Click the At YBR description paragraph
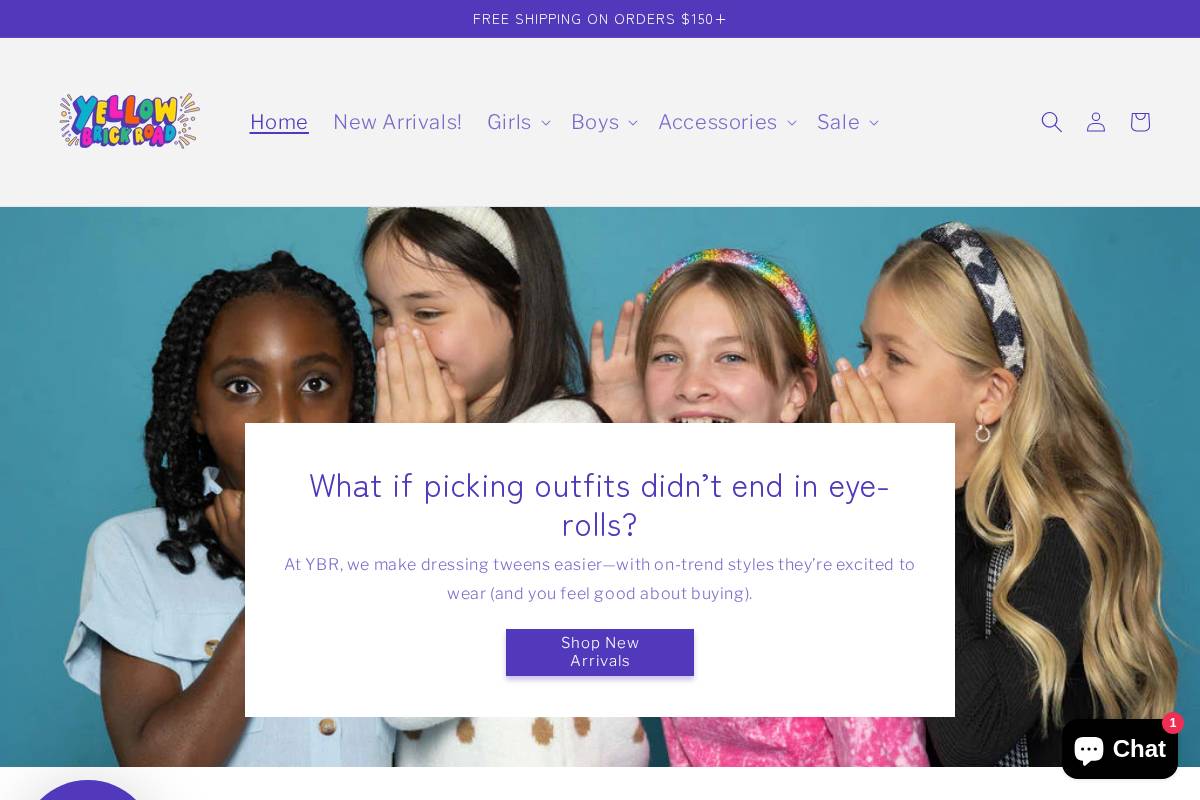Viewport: 1200px width, 800px height. [600, 579]
